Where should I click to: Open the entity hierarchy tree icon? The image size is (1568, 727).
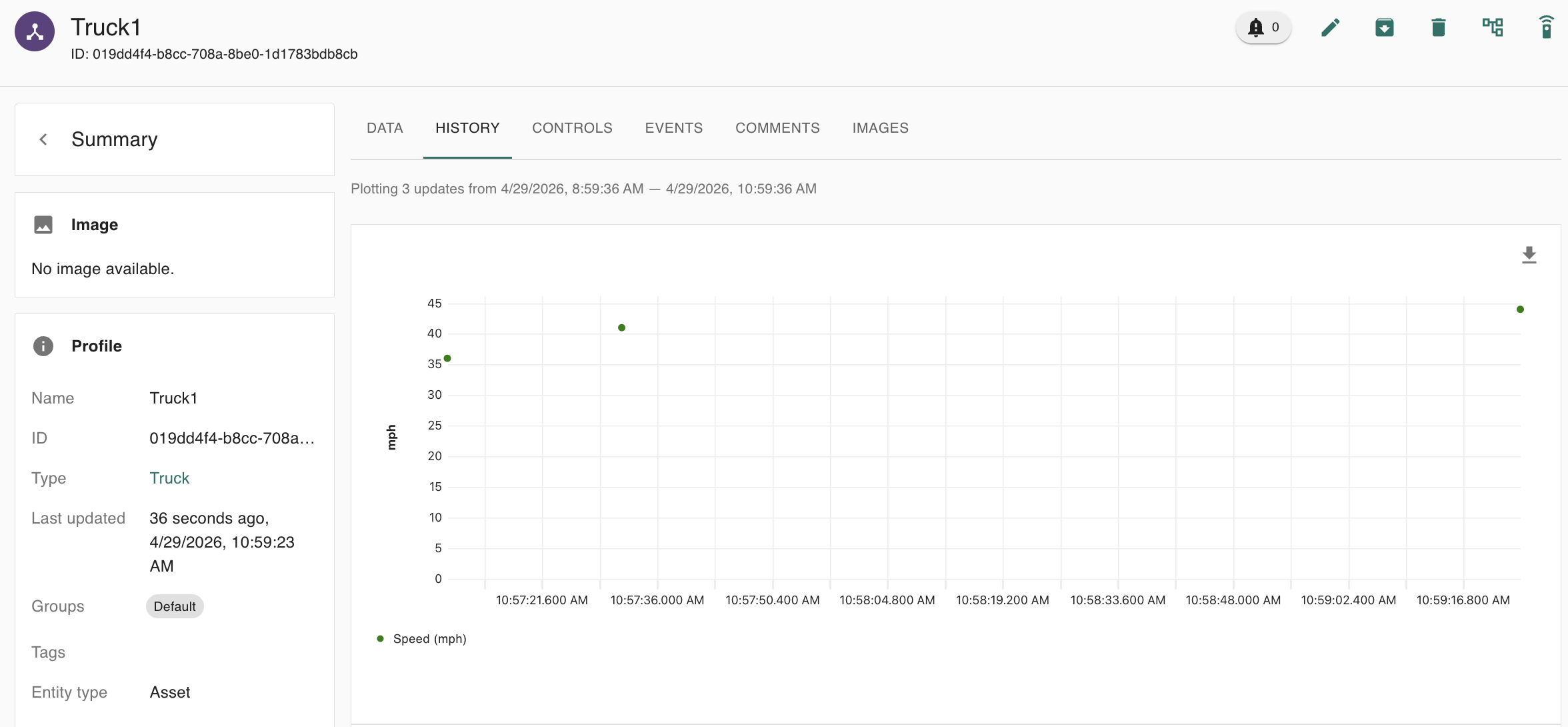(1493, 27)
